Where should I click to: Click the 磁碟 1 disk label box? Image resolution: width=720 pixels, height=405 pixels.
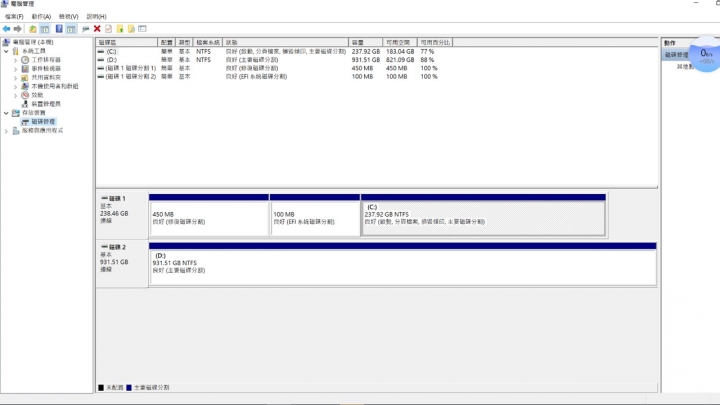(x=122, y=215)
